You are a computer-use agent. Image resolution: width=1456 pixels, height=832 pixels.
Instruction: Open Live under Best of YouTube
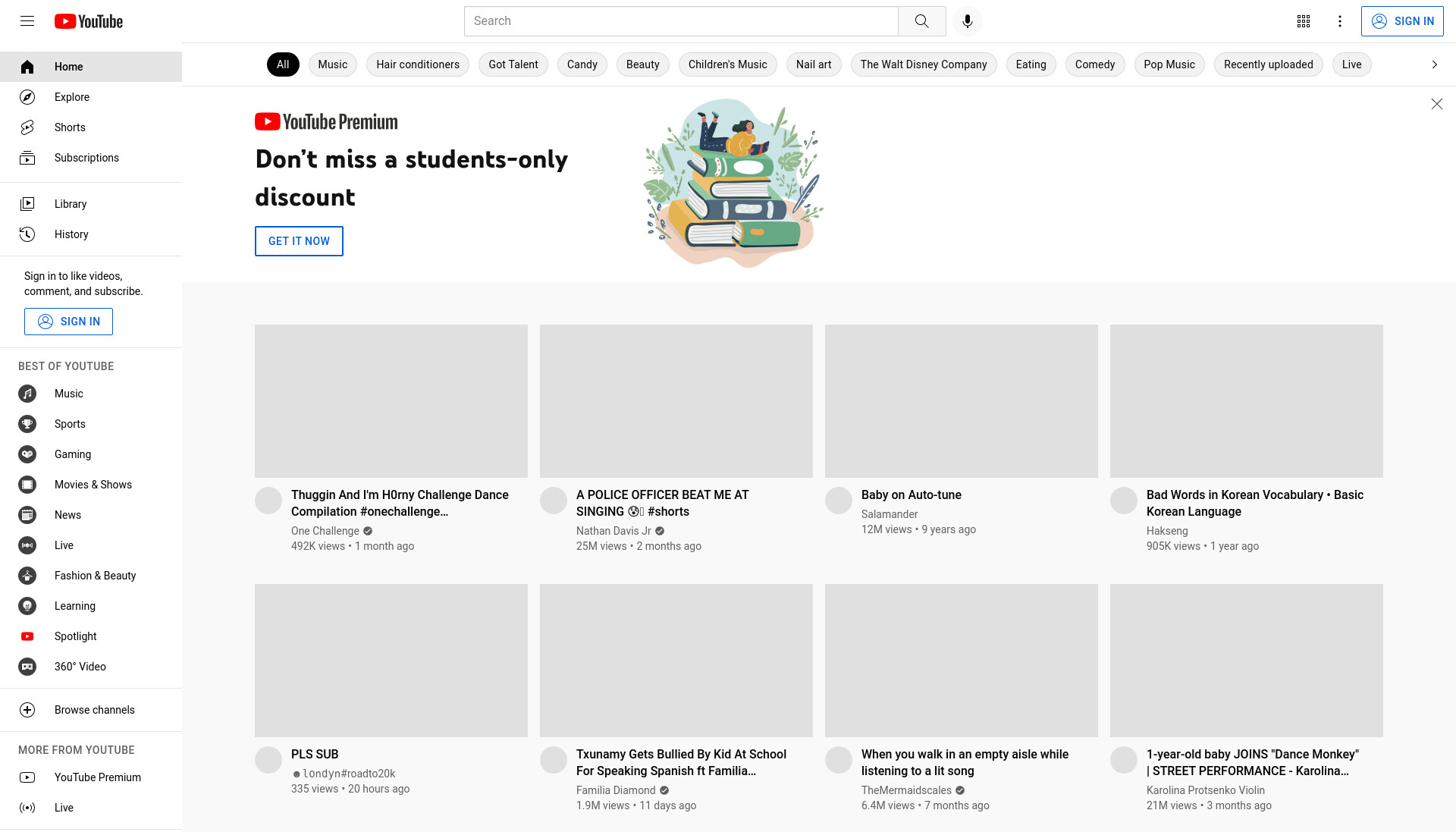[x=91, y=545]
